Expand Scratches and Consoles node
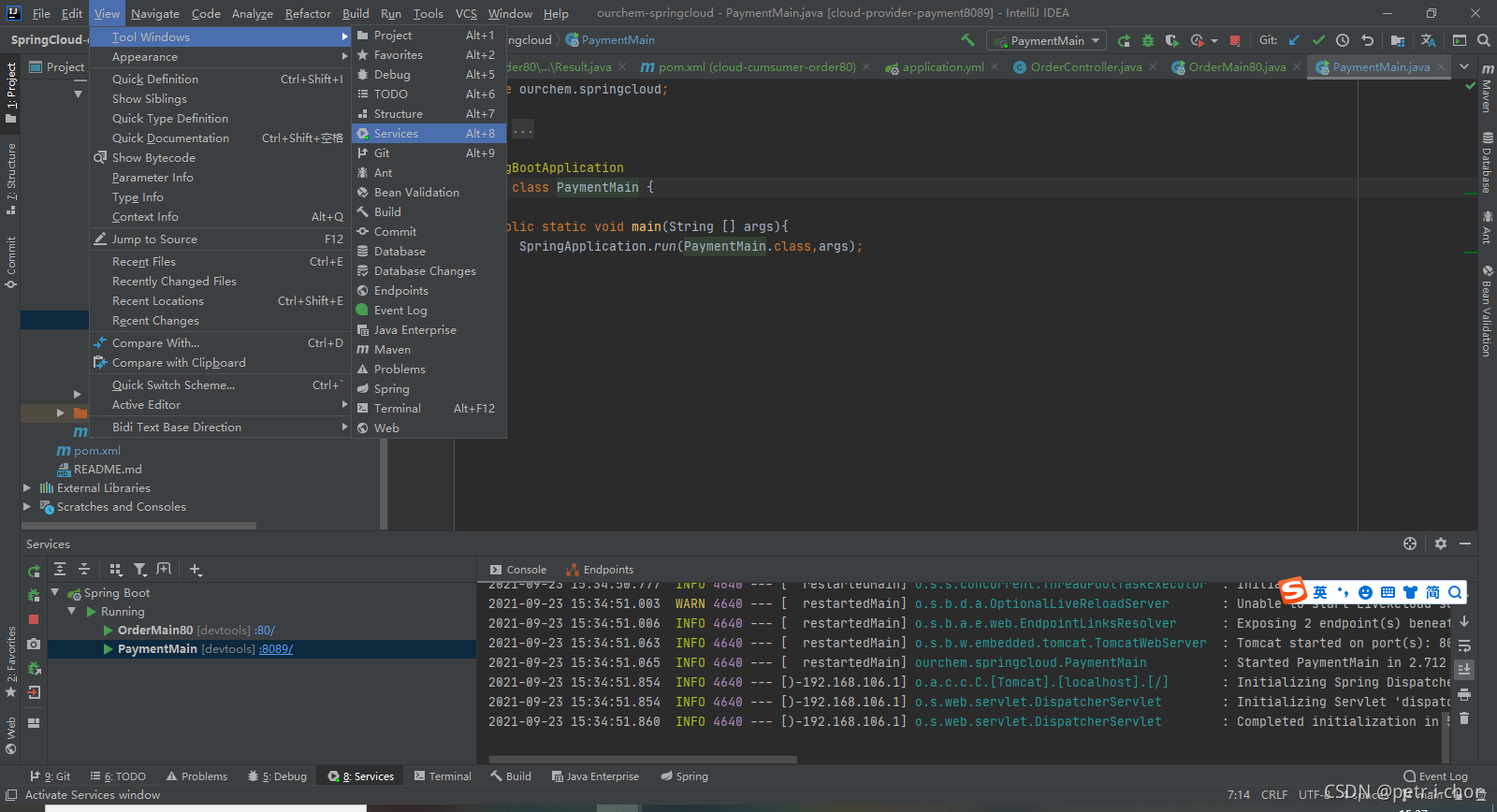Viewport: 1497px width, 812px height. (27, 506)
